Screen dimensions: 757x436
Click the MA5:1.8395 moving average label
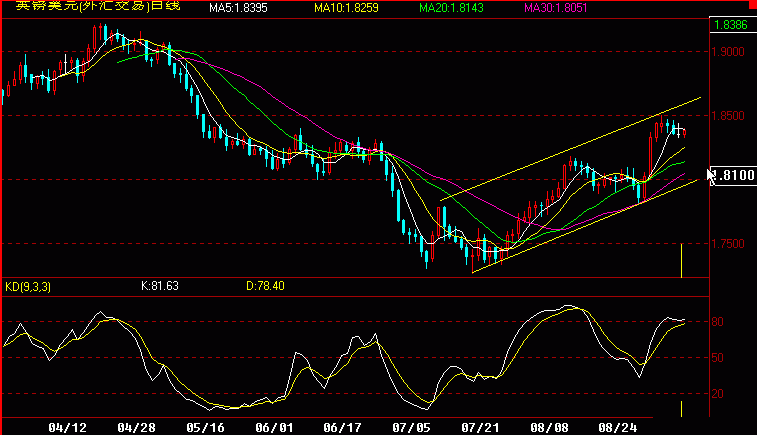(238, 8)
